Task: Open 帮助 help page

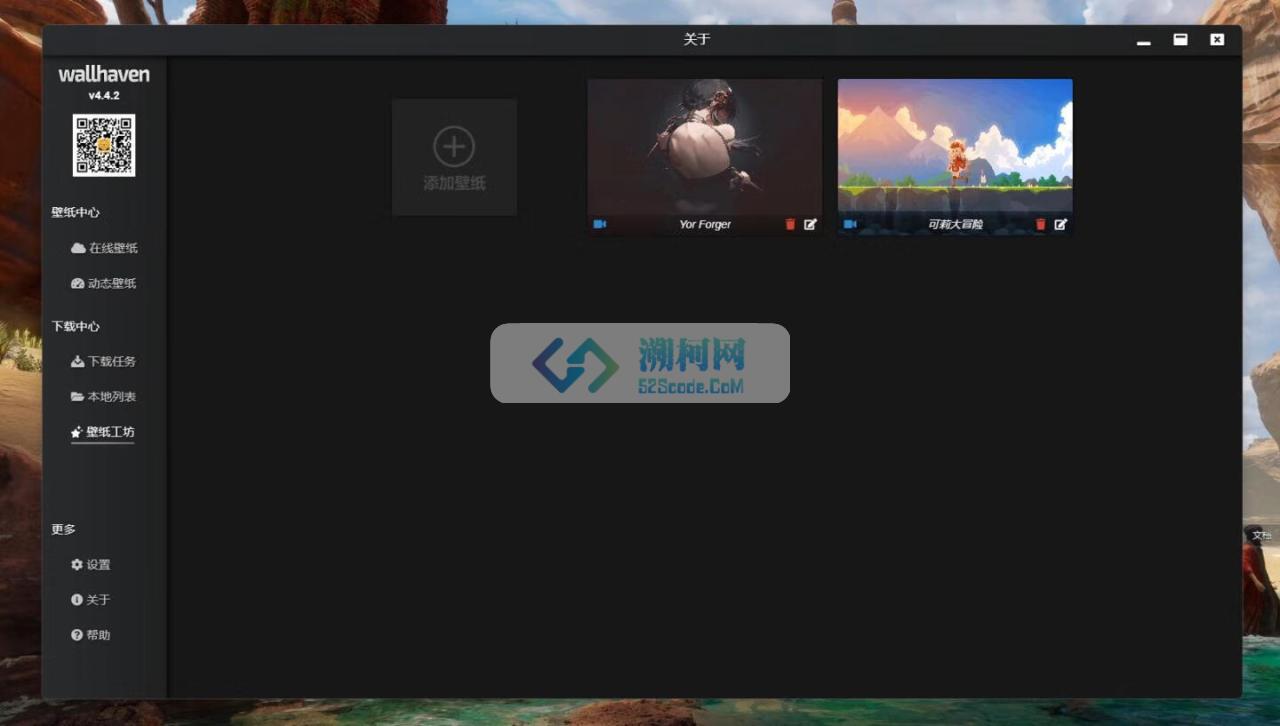Action: tap(91, 635)
